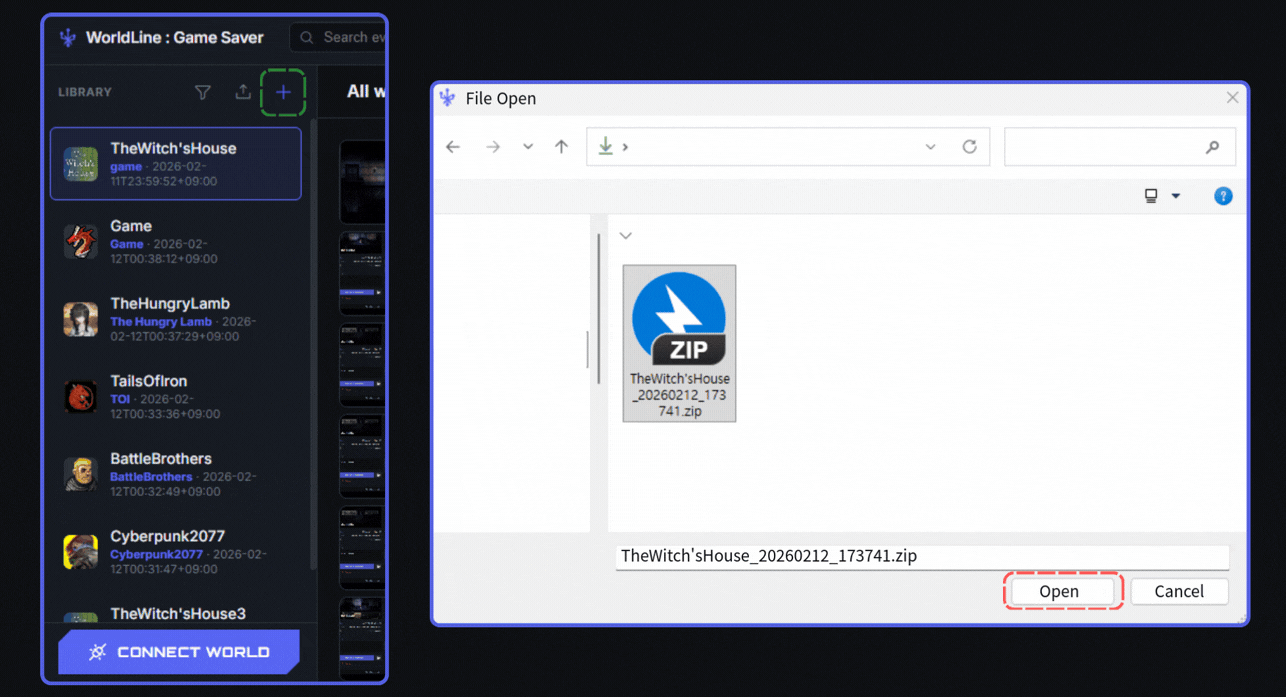Click the library list scrollbar
1286x697 pixels.
(313, 345)
